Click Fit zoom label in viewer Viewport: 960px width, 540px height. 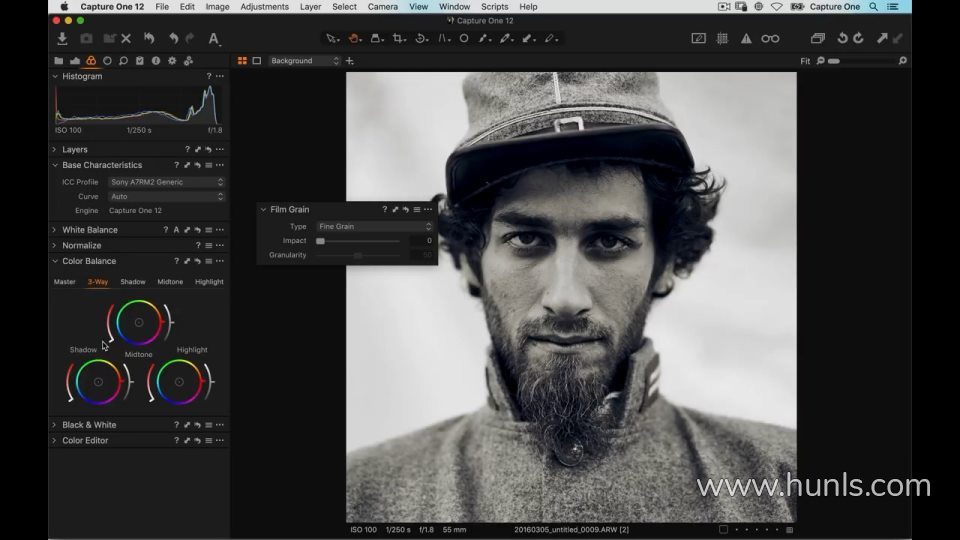[x=805, y=61]
